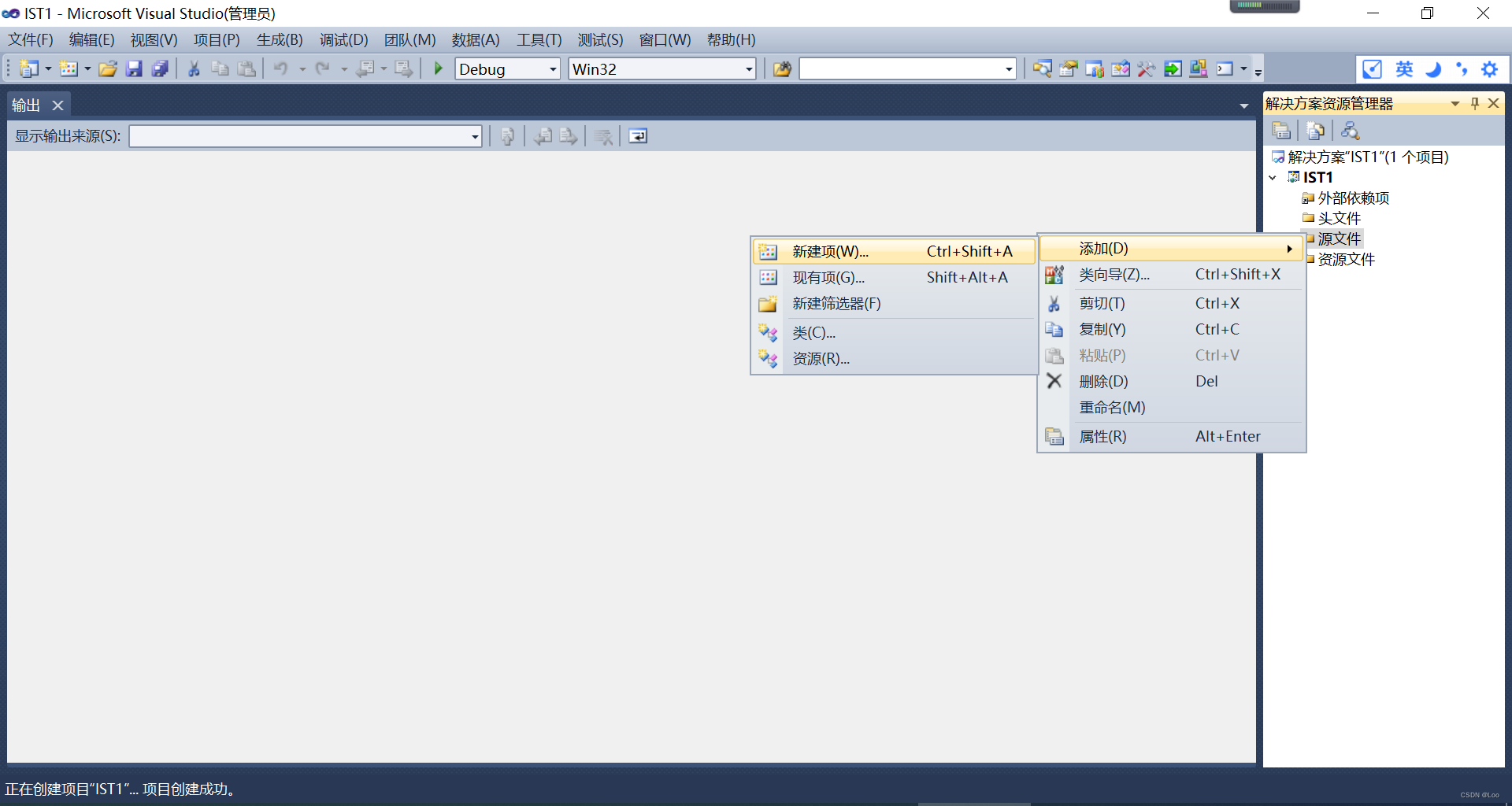Toggle word wrap in the Output window
1512x806 pixels.
638,136
